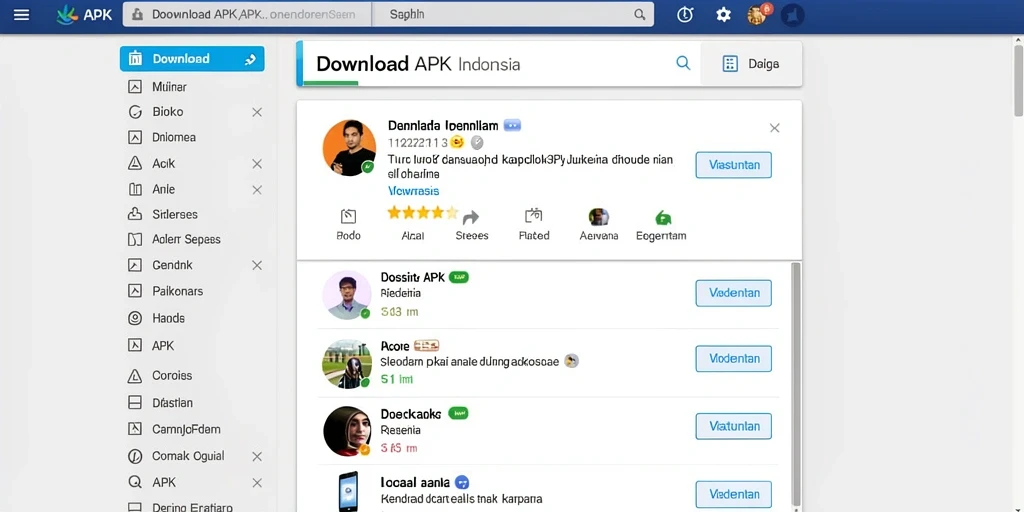The height and width of the screenshot is (512, 1024).
Task: Click the star rating above Alcal
Action: point(423,212)
